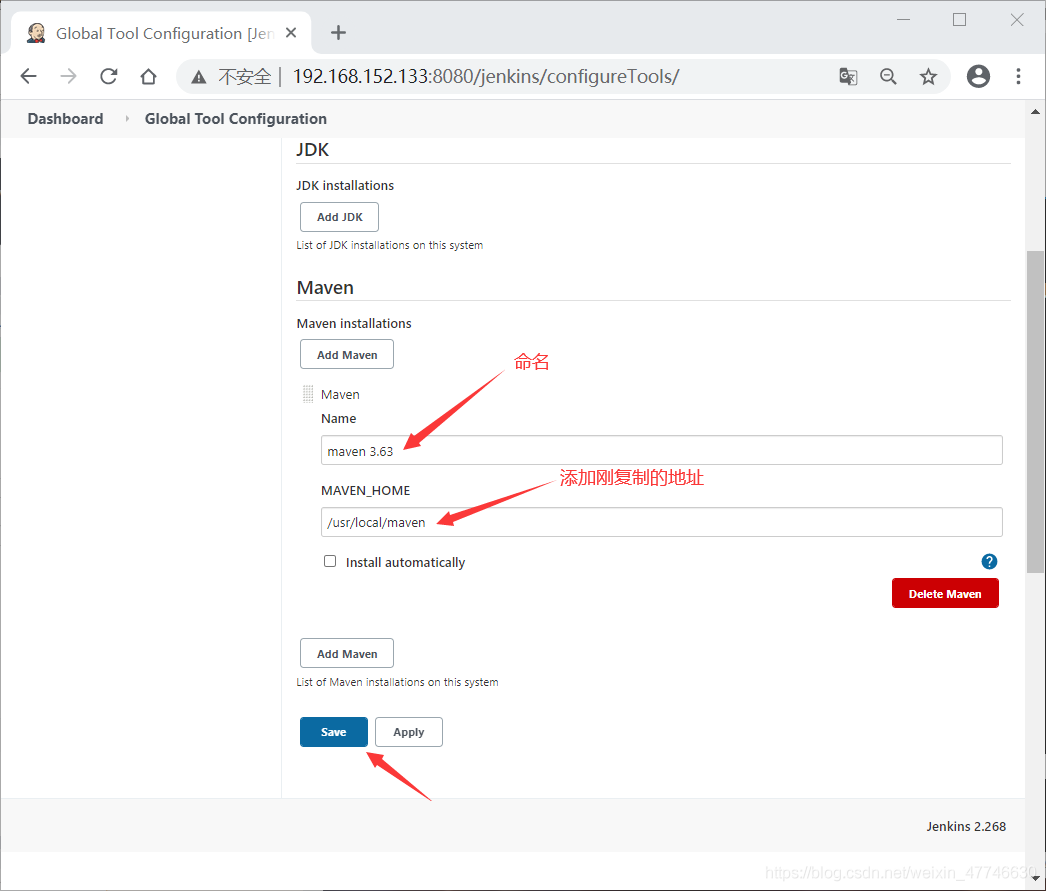This screenshot has width=1046, height=891.
Task: Open the Chrome profile avatar
Action: click(978, 77)
